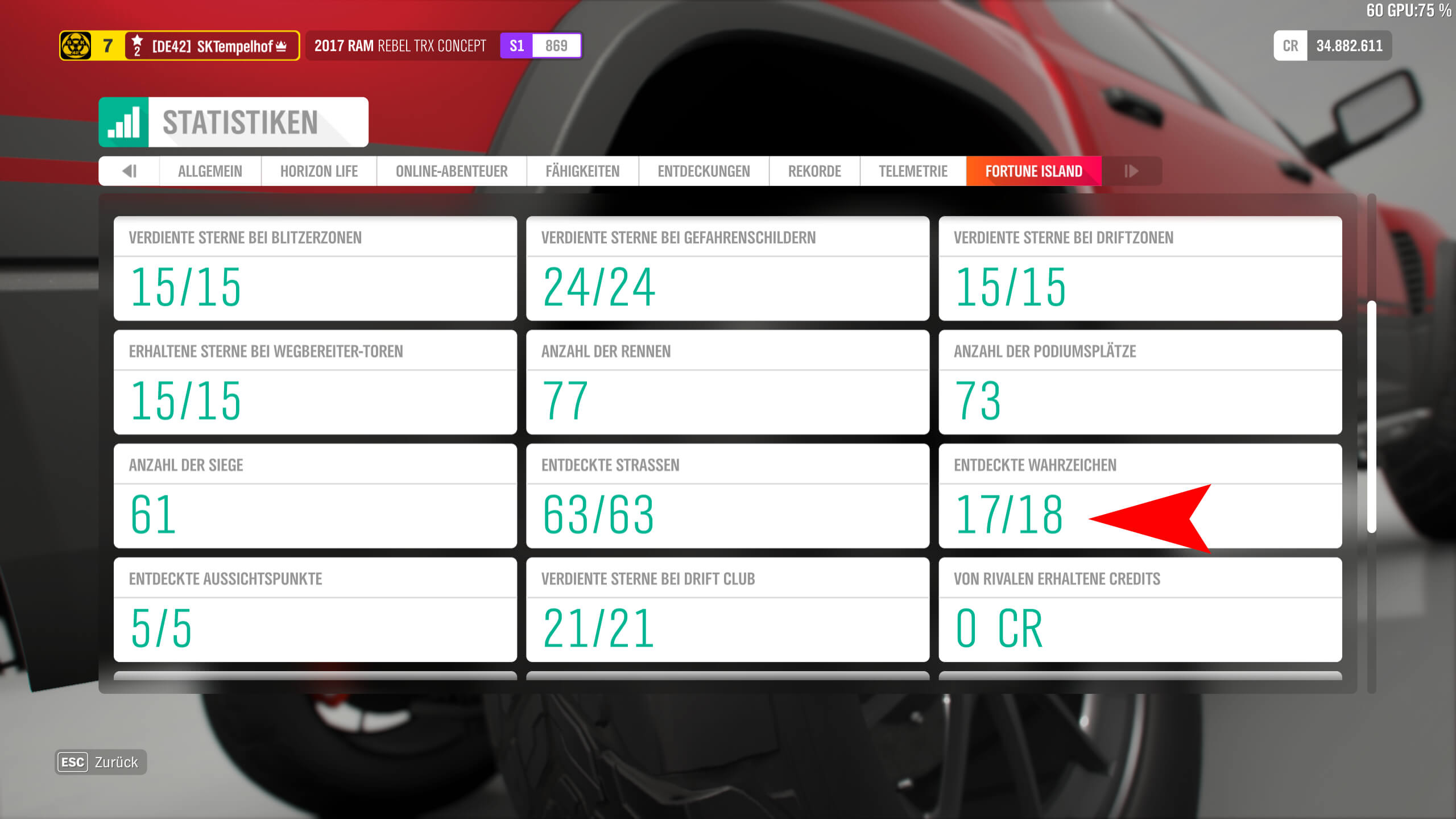Click the CR credits icon
The width and height of the screenshot is (1456, 819).
pyautogui.click(x=1290, y=45)
